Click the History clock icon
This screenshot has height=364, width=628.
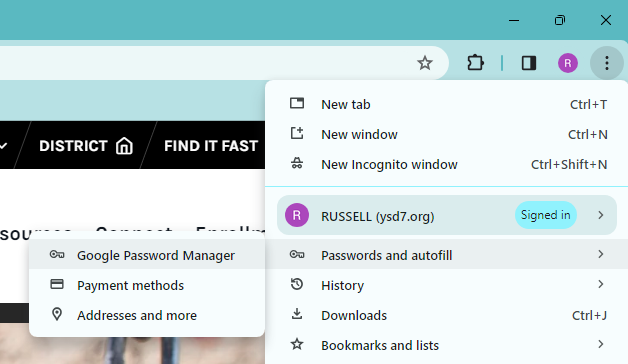pos(297,284)
